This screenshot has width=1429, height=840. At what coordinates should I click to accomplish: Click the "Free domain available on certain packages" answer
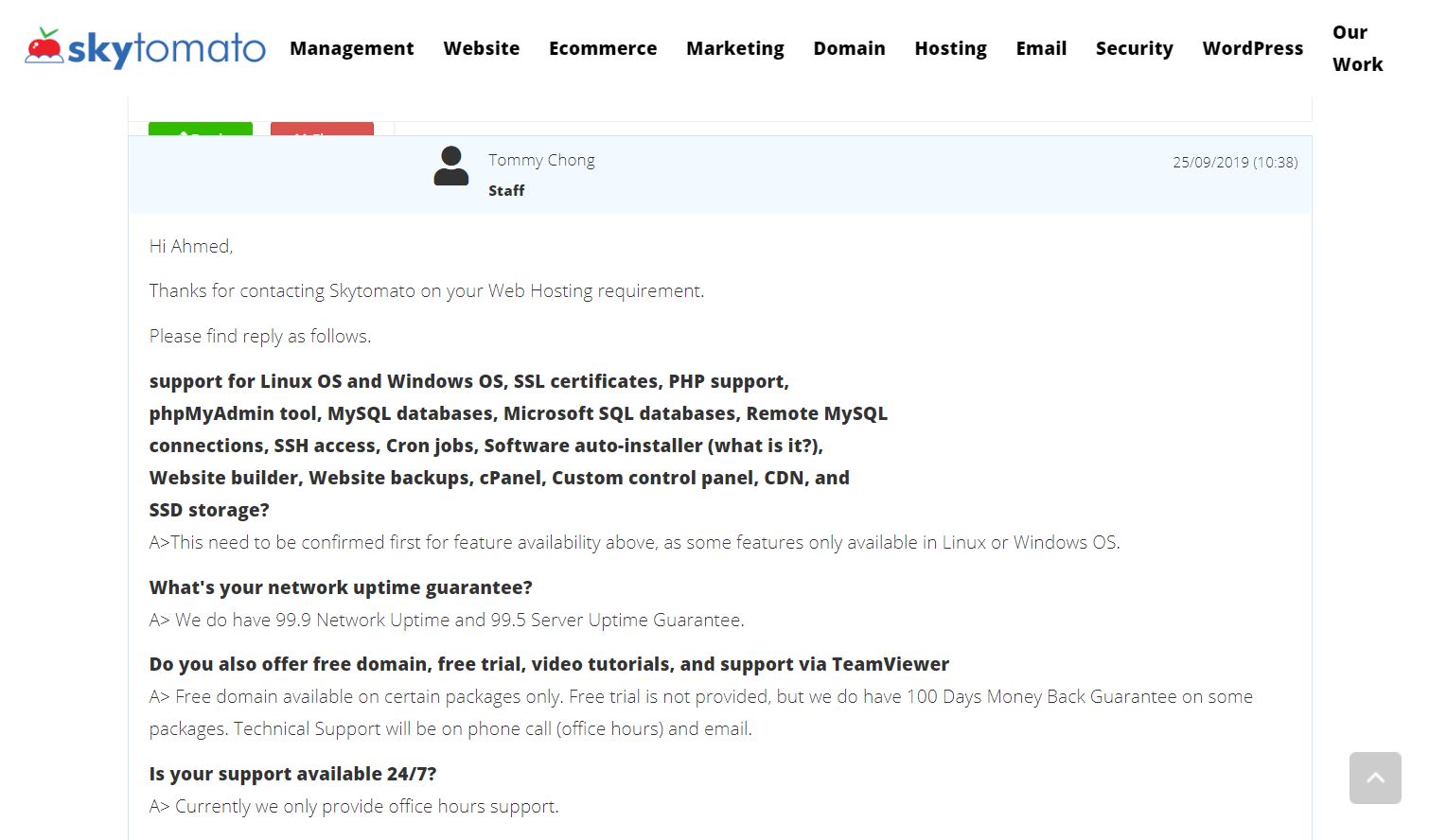coord(701,712)
